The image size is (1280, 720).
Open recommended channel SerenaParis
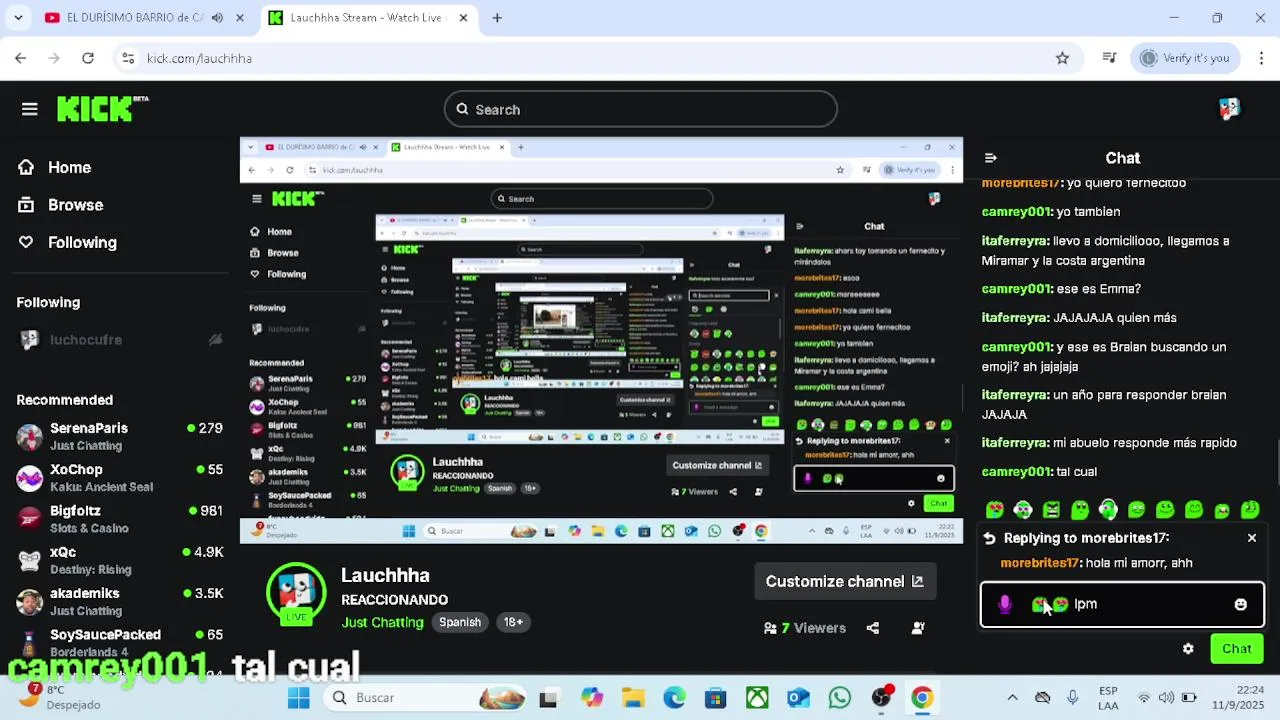point(119,436)
